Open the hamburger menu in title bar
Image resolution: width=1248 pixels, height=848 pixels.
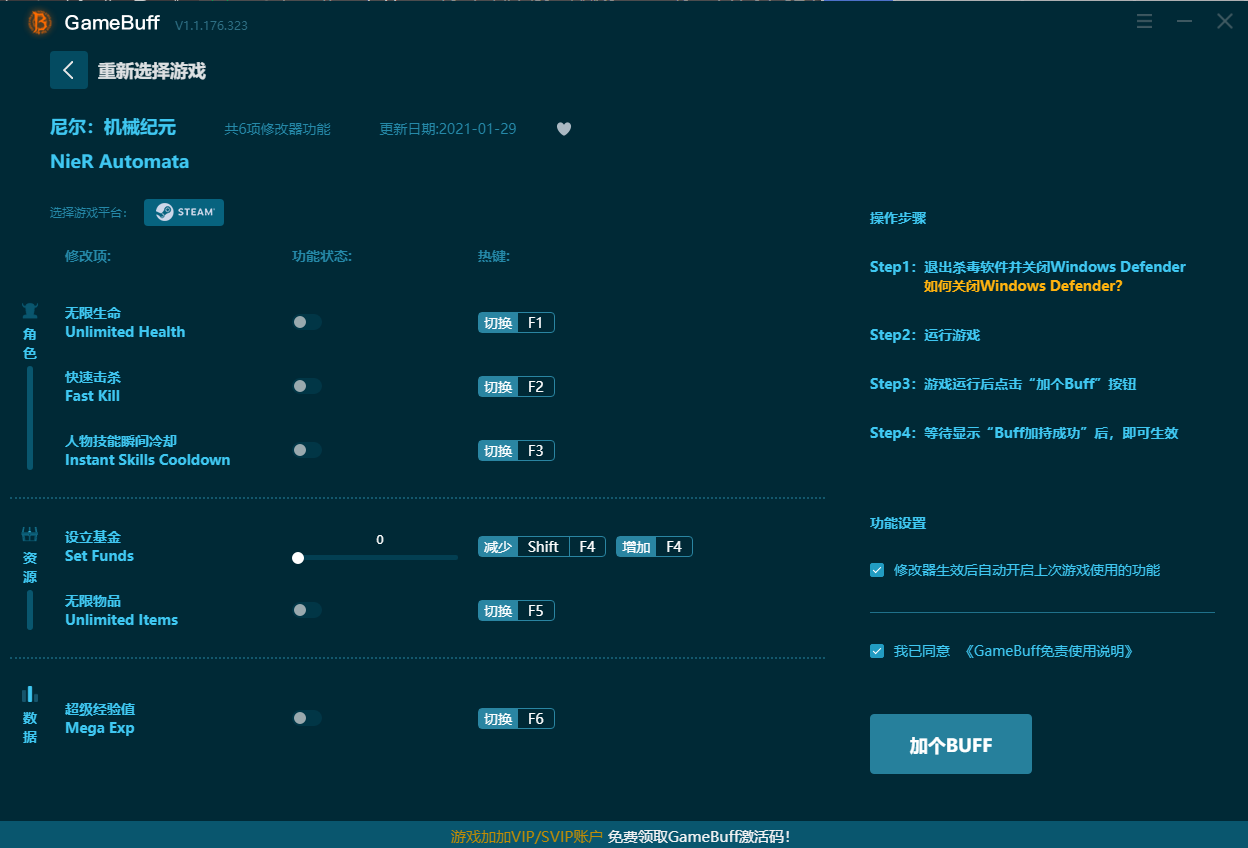[x=1145, y=21]
